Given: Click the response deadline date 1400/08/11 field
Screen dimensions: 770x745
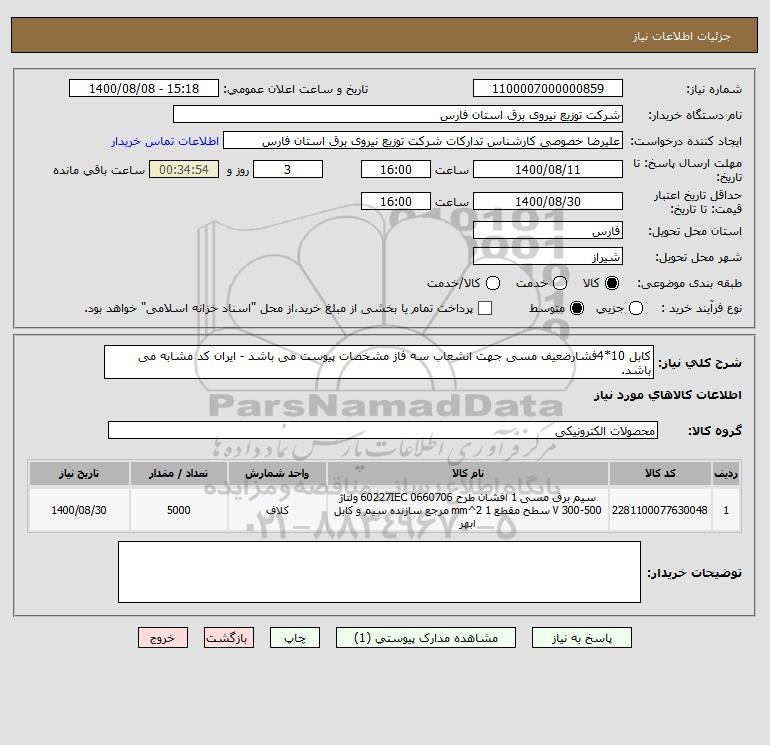Looking at the screenshot, I should pos(548,169).
